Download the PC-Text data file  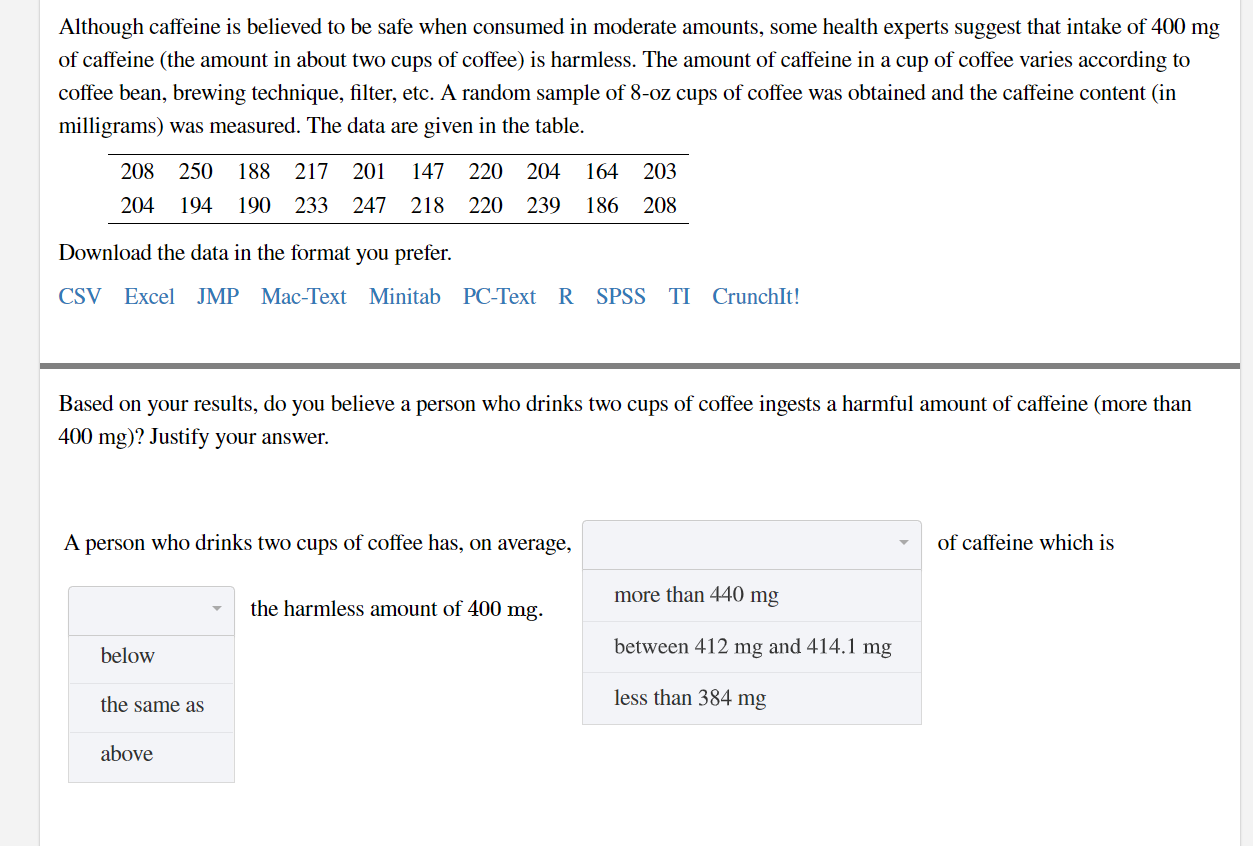pos(498,296)
